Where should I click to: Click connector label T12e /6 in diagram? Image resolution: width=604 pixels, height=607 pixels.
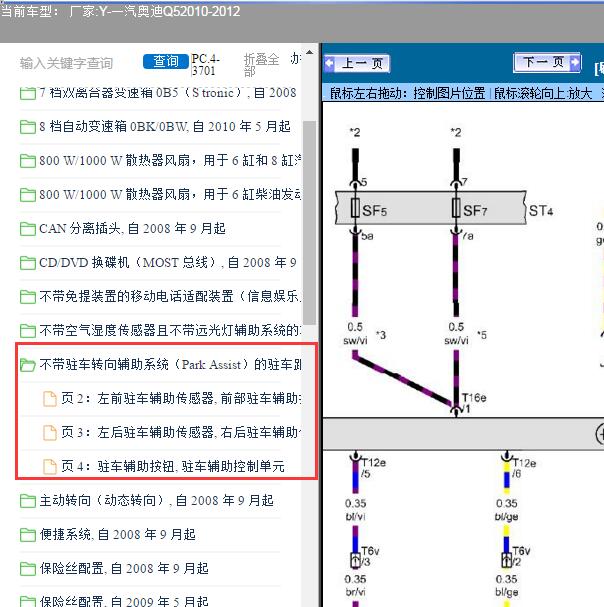(525, 468)
